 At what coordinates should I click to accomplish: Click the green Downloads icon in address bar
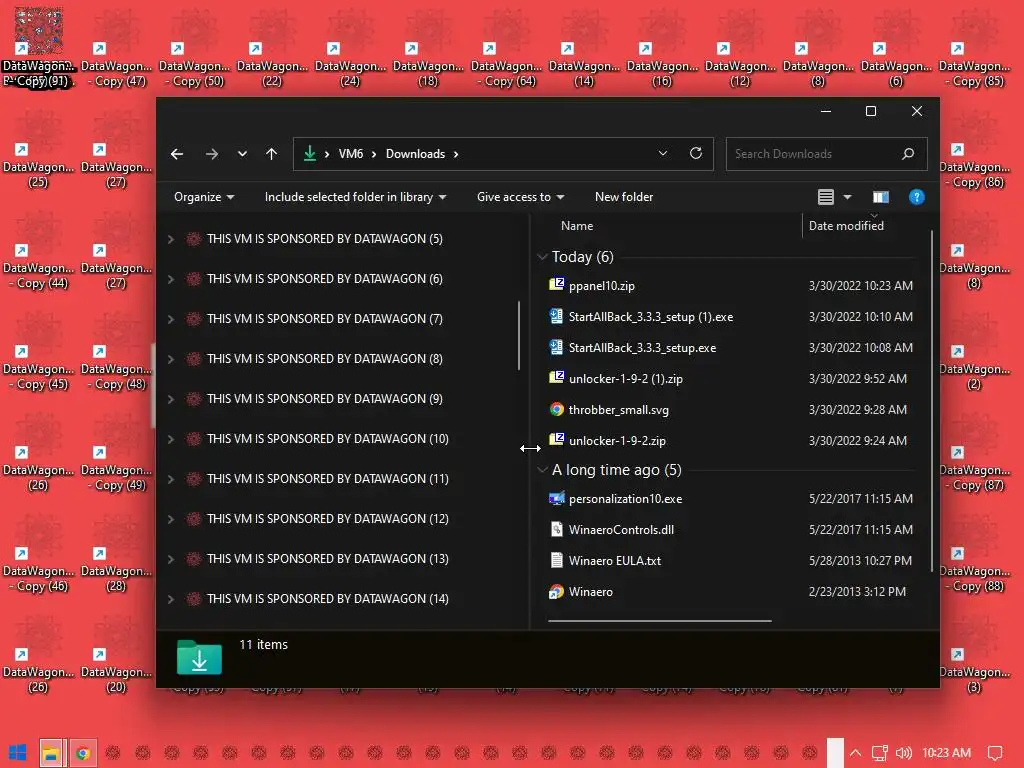(310, 154)
